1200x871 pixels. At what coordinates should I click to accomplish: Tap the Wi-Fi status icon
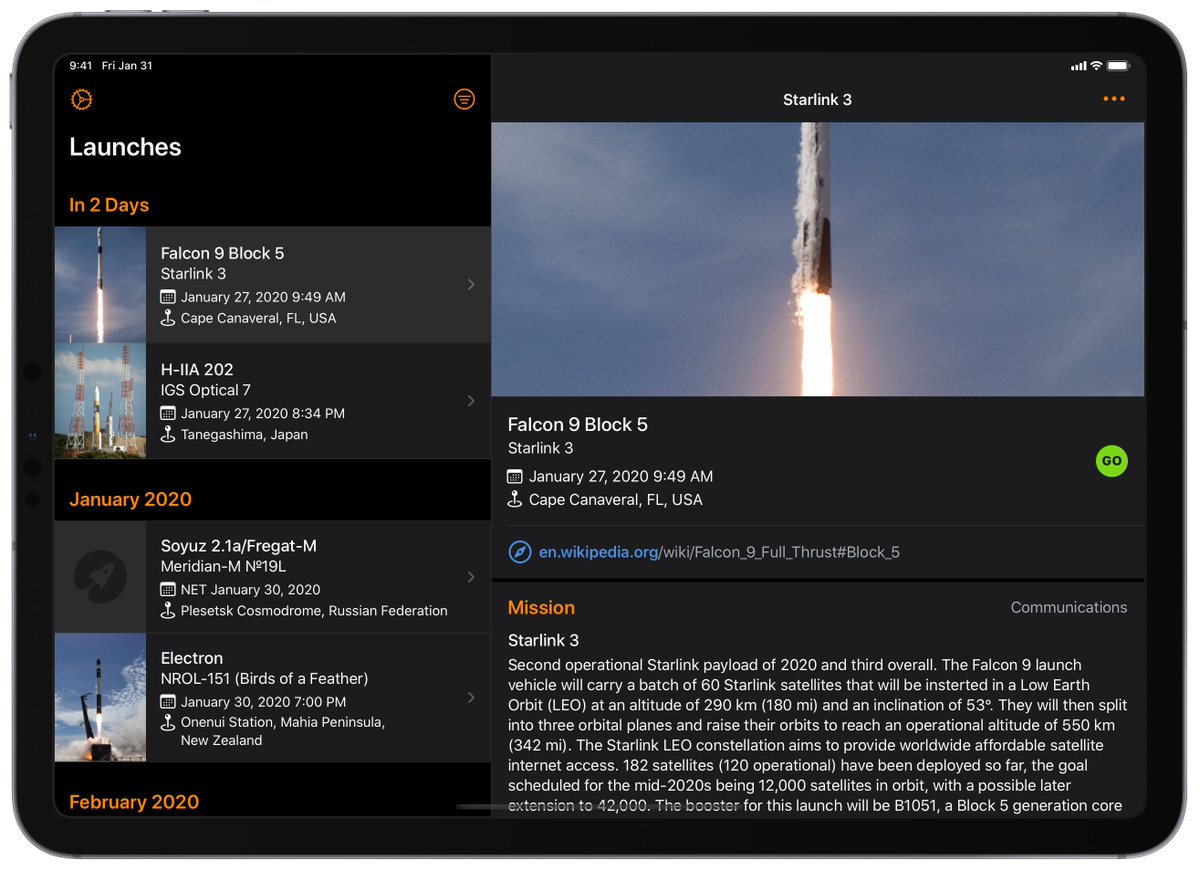1096,66
